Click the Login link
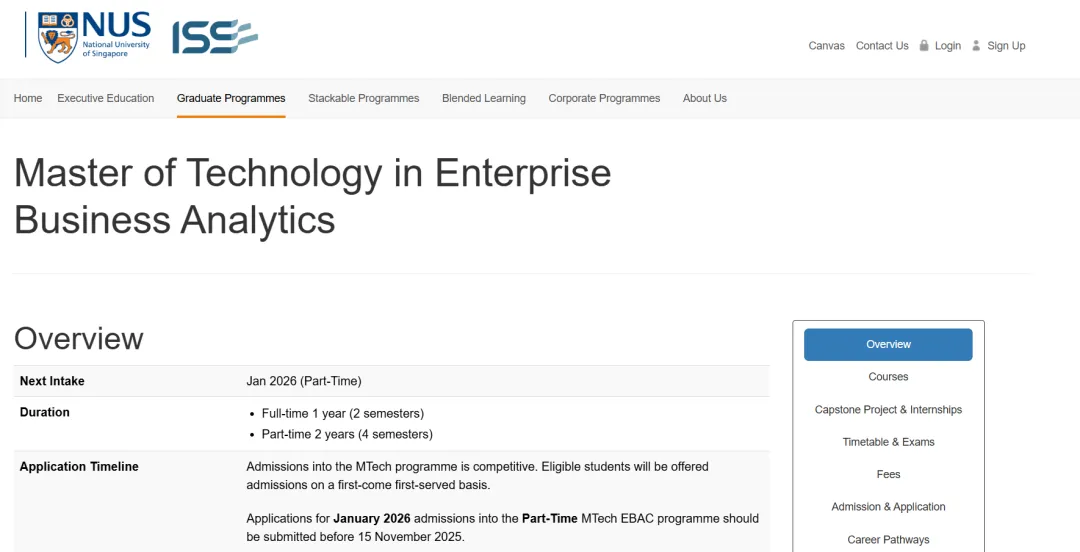 click(947, 46)
